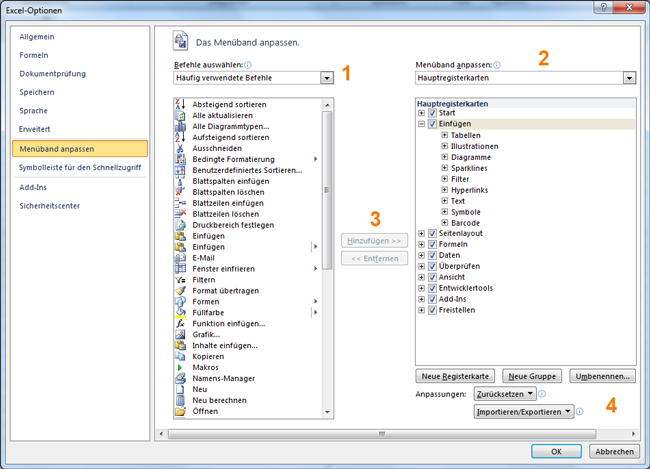This screenshot has height=469, width=650.
Task: Click the Ausschneiden scissors icon
Action: coord(180,148)
